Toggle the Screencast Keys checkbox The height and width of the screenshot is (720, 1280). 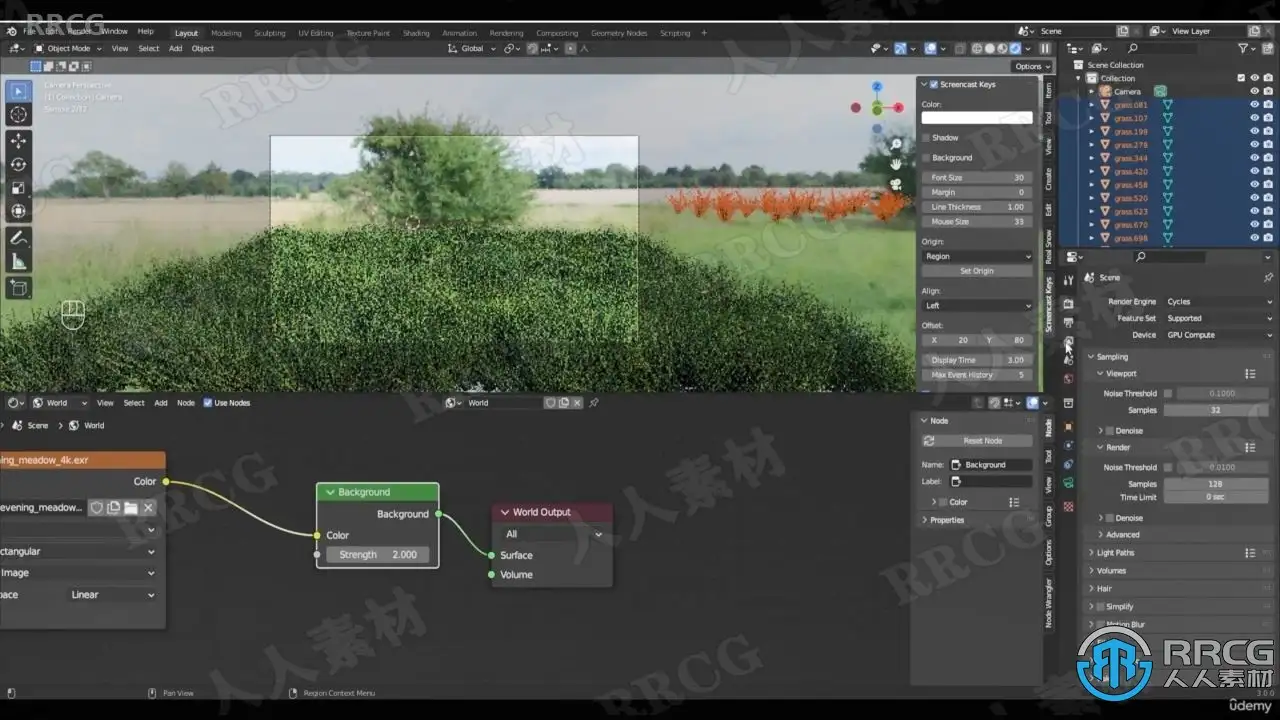(934, 85)
